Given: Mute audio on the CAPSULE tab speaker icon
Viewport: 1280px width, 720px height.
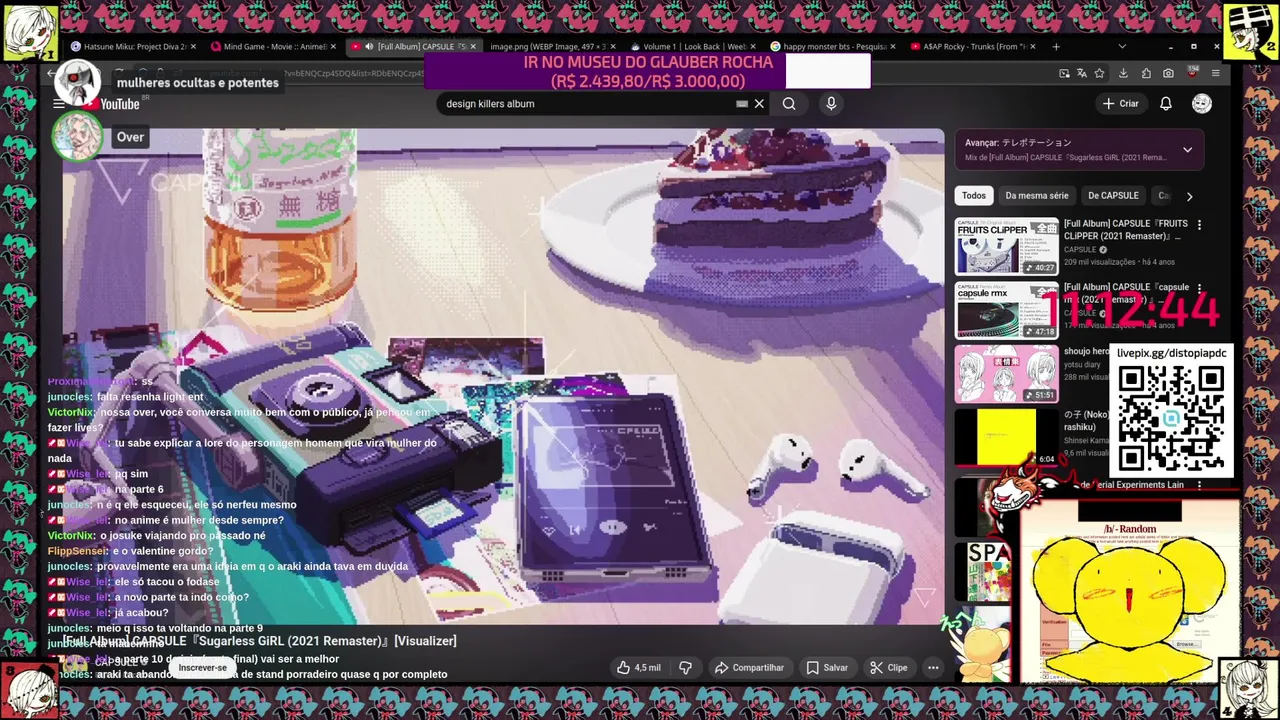Looking at the screenshot, I should coord(369,46).
